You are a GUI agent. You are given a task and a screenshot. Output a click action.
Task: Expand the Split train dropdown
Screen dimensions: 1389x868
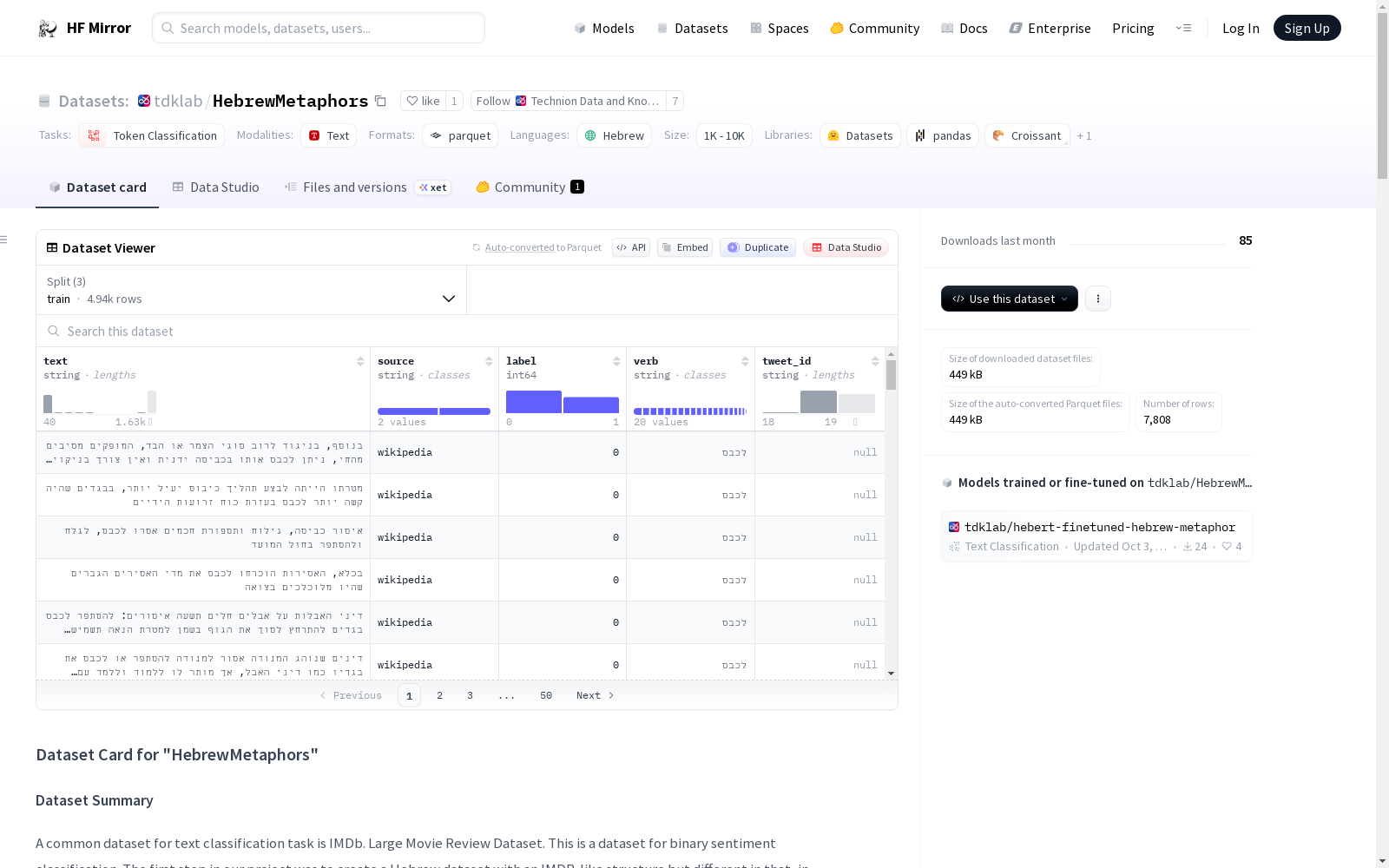pos(252,290)
